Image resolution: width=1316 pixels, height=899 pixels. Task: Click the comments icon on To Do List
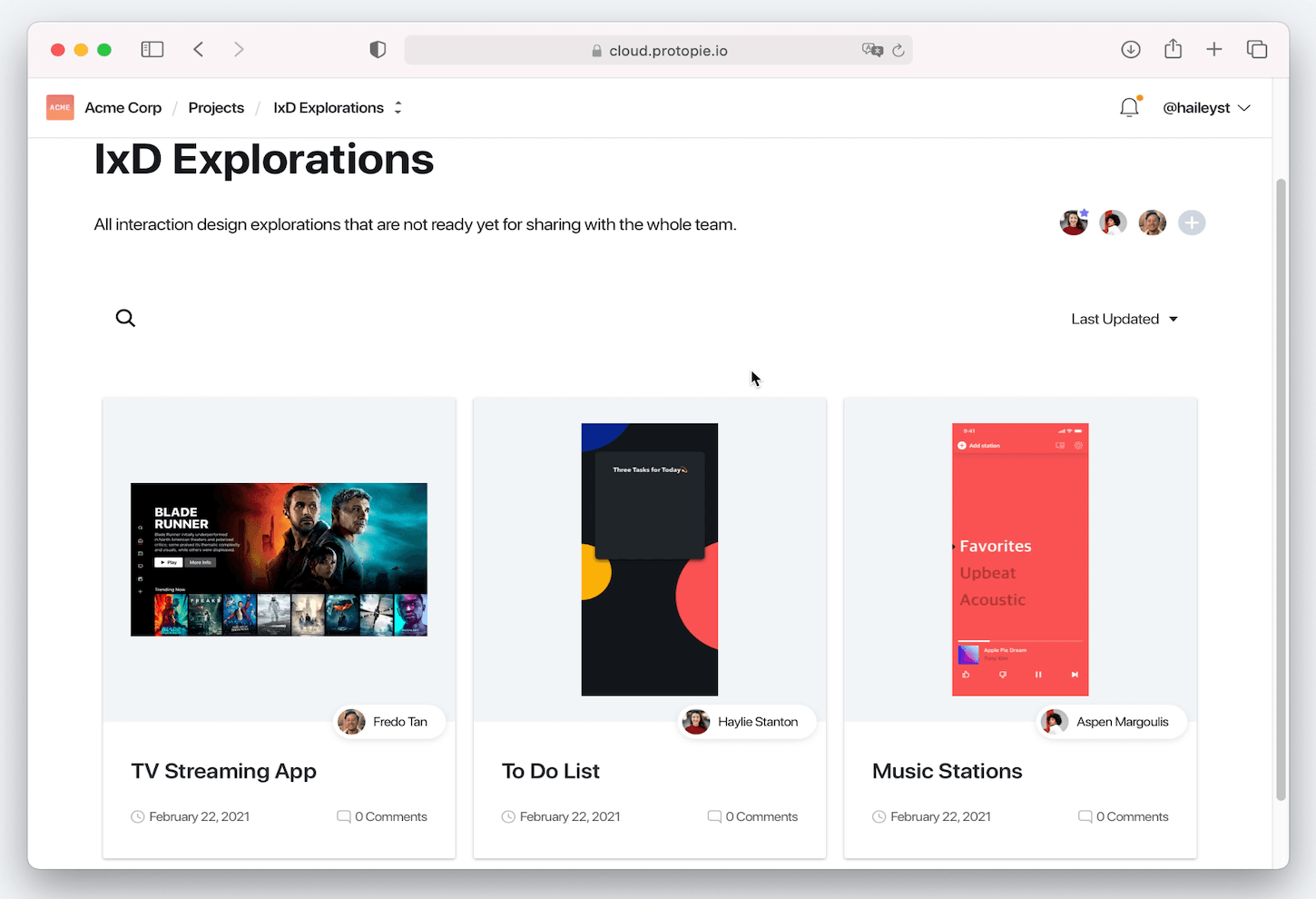714,816
